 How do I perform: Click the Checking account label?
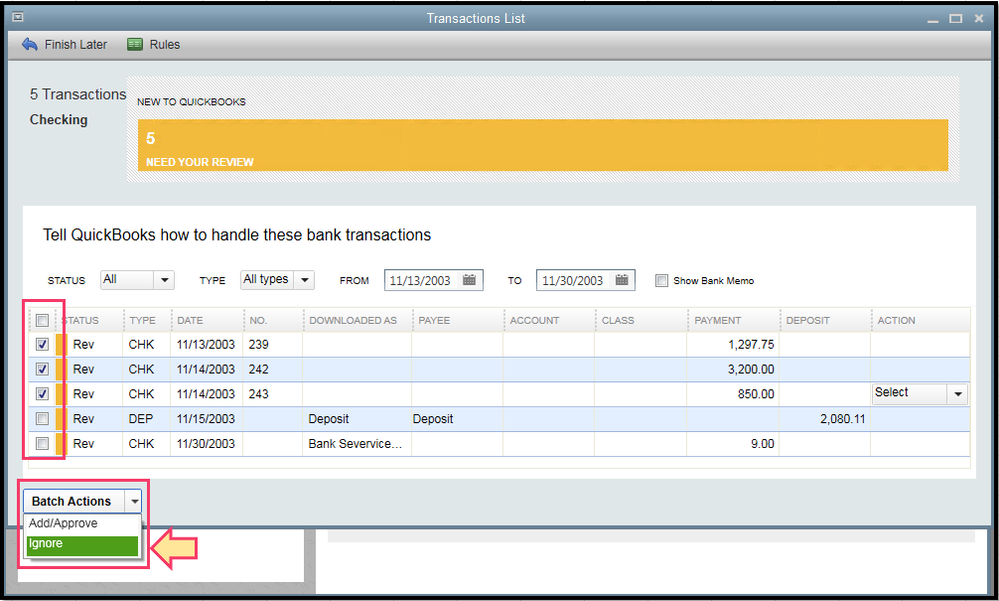[x=59, y=120]
